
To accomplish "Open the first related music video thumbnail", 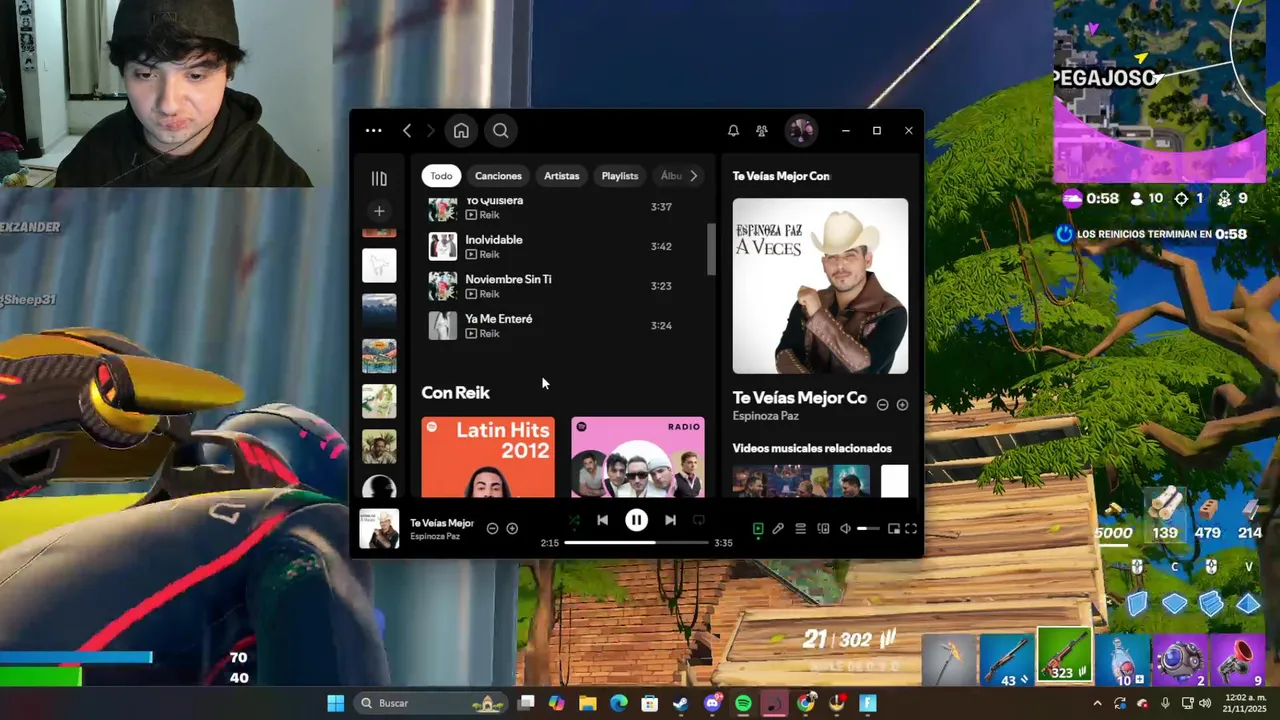I will (800, 481).
